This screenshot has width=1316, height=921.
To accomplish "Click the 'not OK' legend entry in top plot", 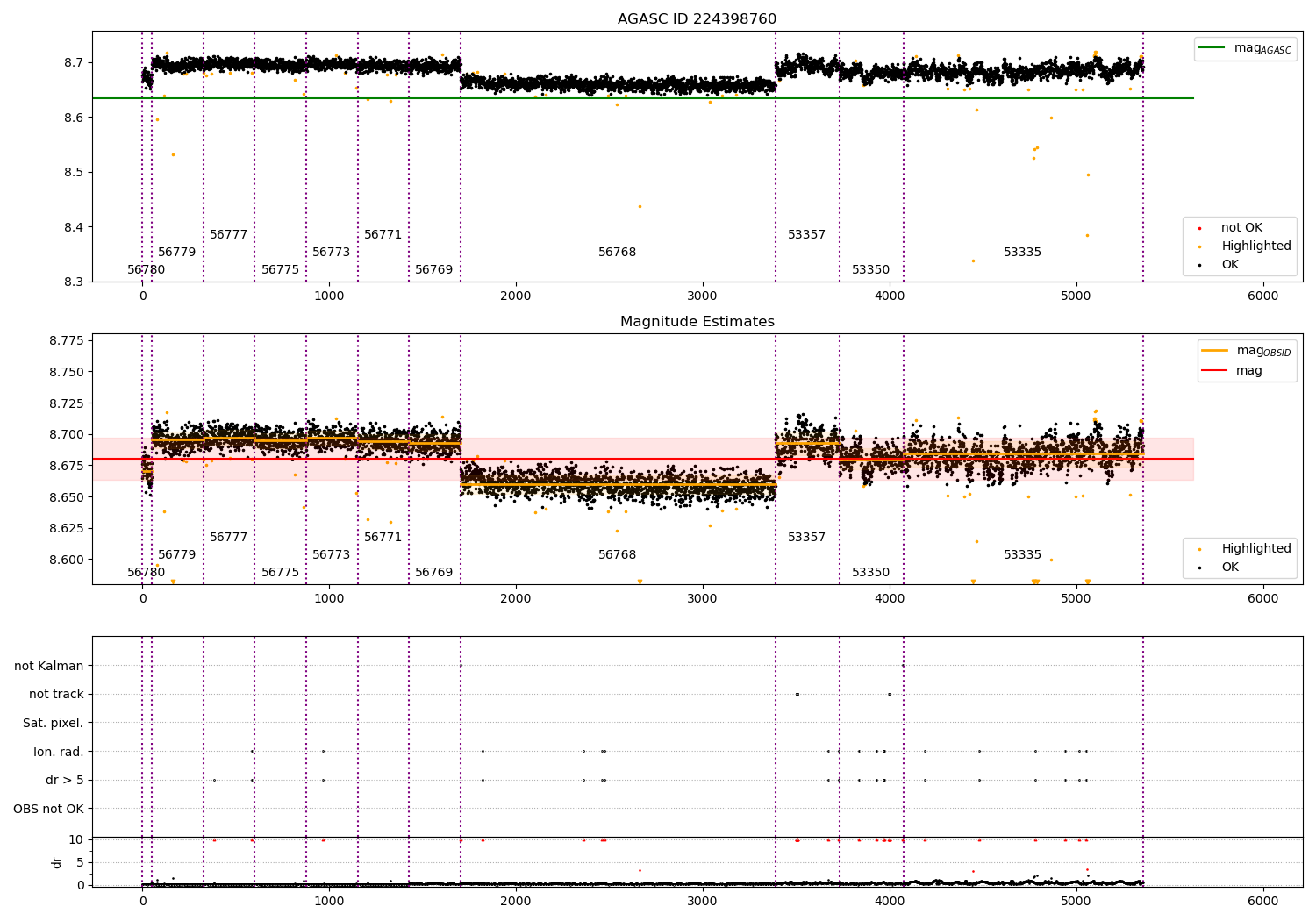I will 1241,228.
